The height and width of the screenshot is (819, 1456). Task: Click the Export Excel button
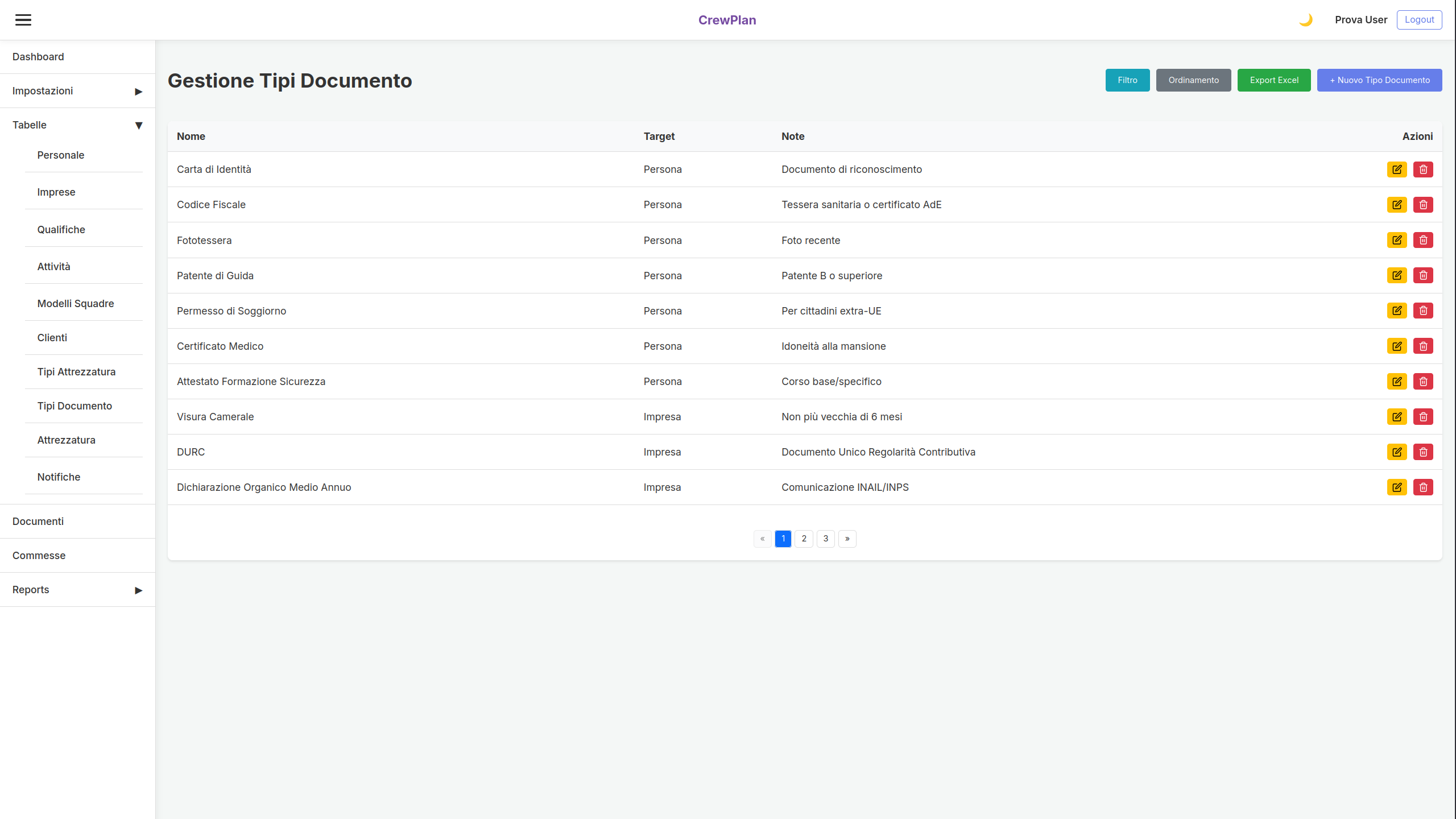click(x=1274, y=80)
